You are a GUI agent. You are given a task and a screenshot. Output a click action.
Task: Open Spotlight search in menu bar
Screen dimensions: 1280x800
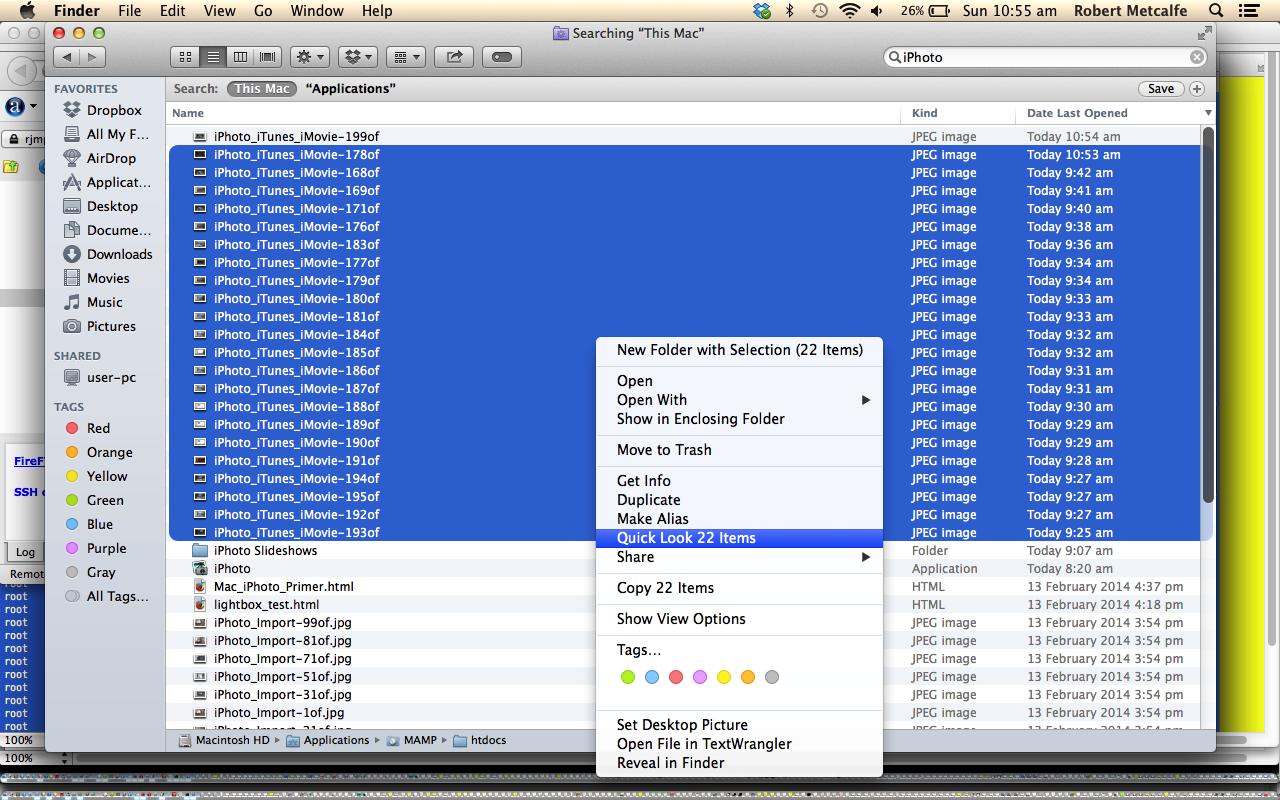pos(1216,11)
